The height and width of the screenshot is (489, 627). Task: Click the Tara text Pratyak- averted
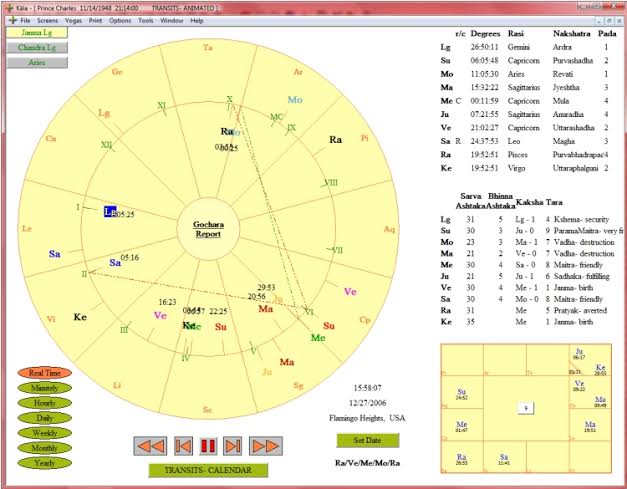[580, 311]
